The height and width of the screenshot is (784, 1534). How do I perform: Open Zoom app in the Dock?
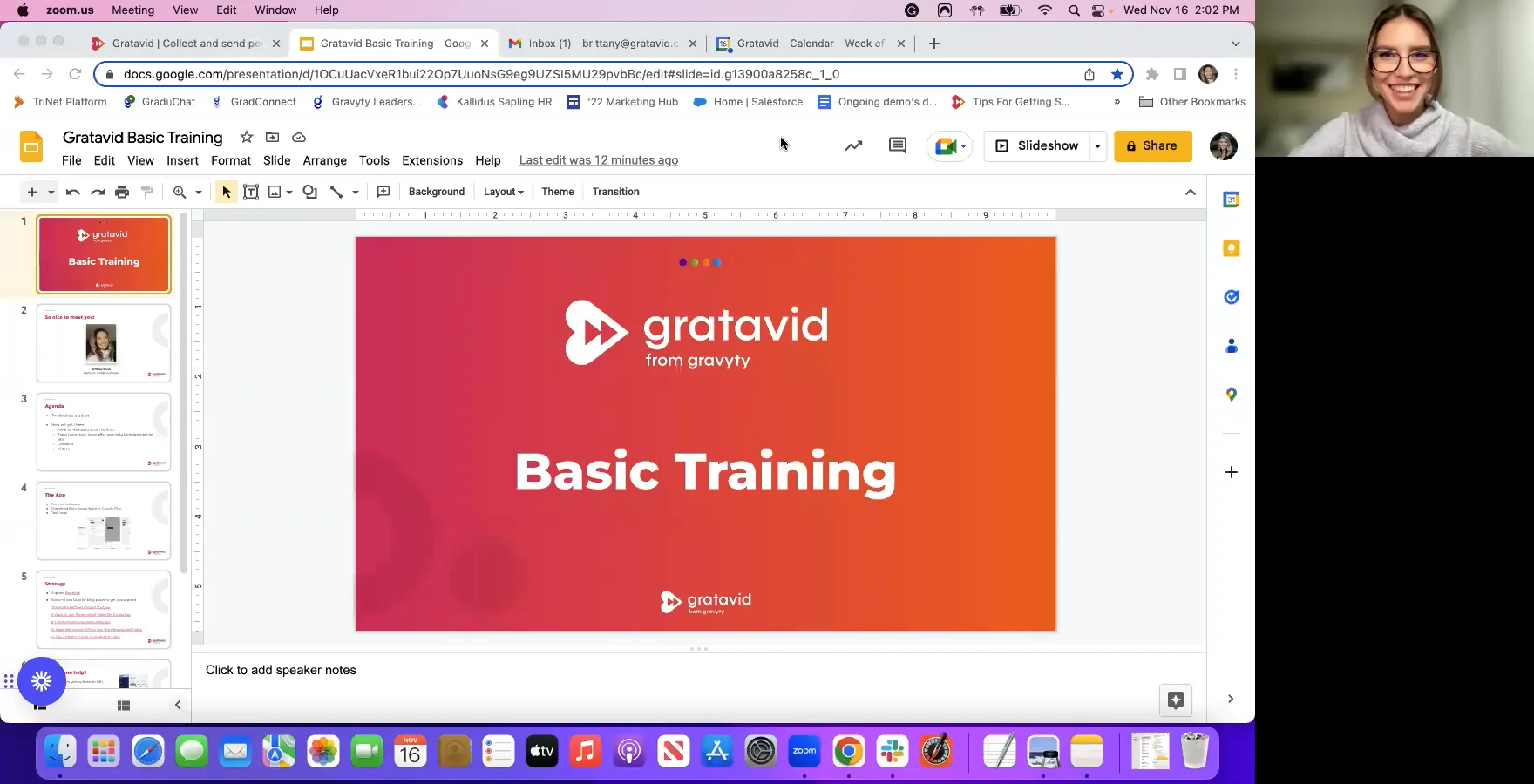pos(804,751)
